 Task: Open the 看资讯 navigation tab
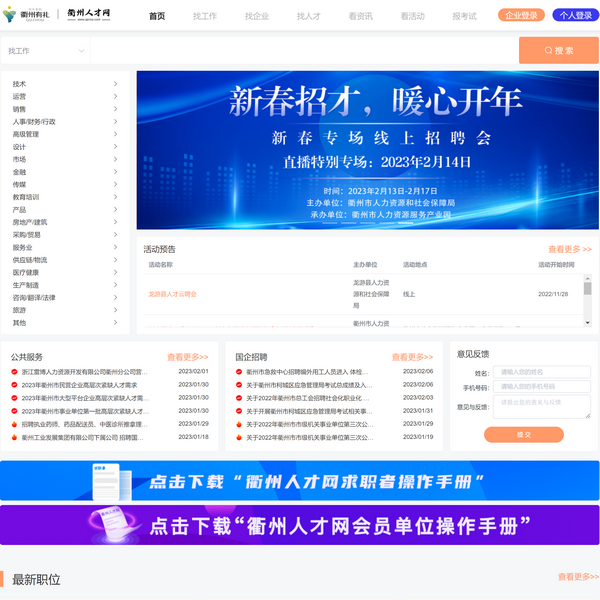click(x=360, y=16)
